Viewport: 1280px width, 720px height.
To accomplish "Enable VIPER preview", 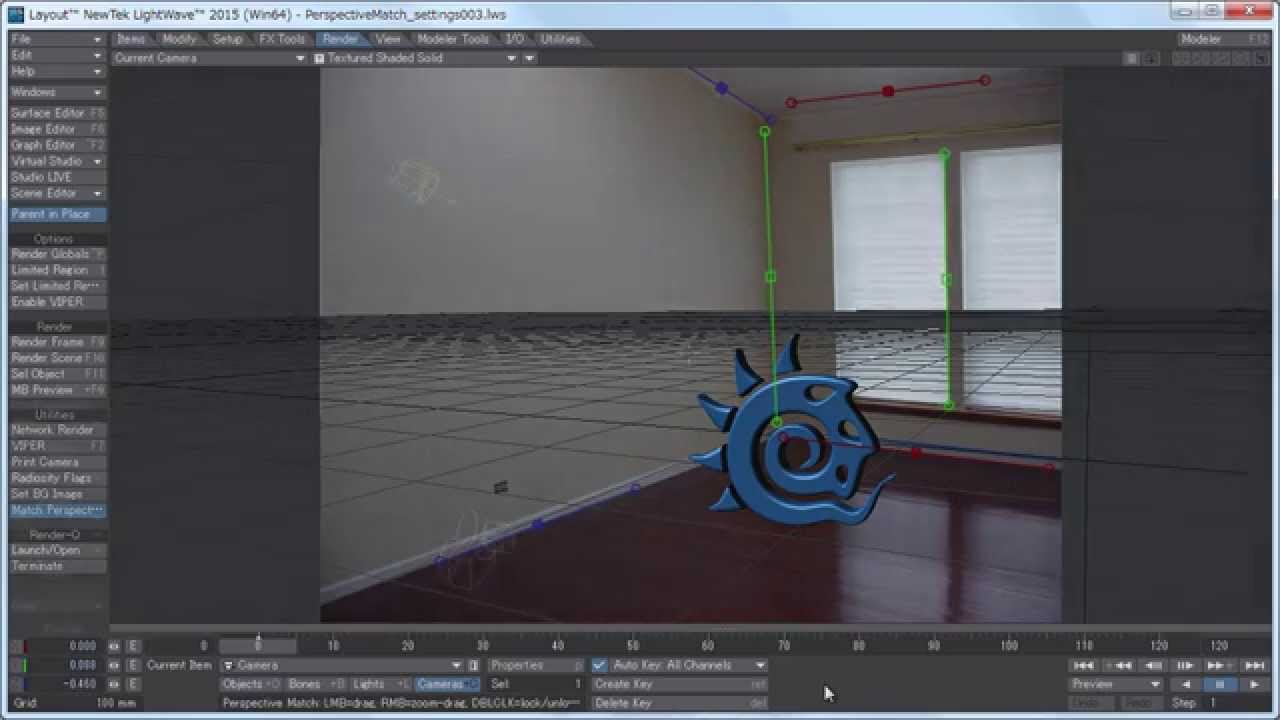I will point(57,302).
